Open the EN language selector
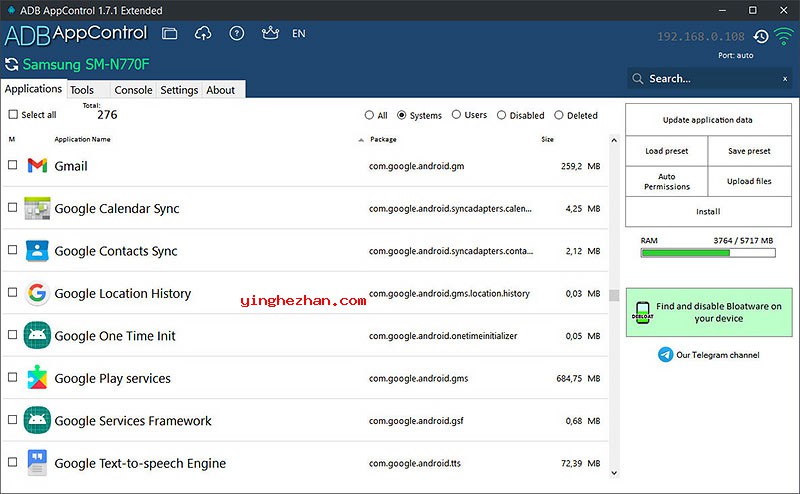 (x=299, y=34)
